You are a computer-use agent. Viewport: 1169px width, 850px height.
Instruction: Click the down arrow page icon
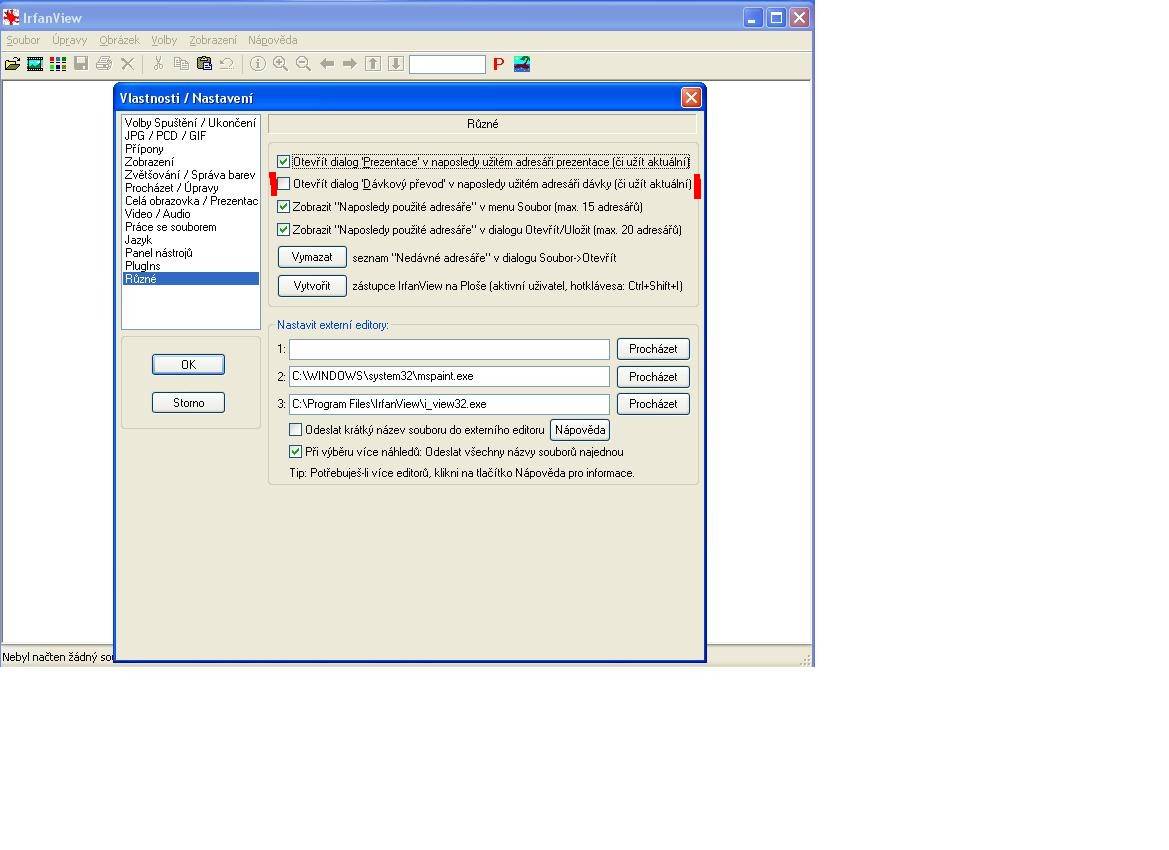click(396, 64)
